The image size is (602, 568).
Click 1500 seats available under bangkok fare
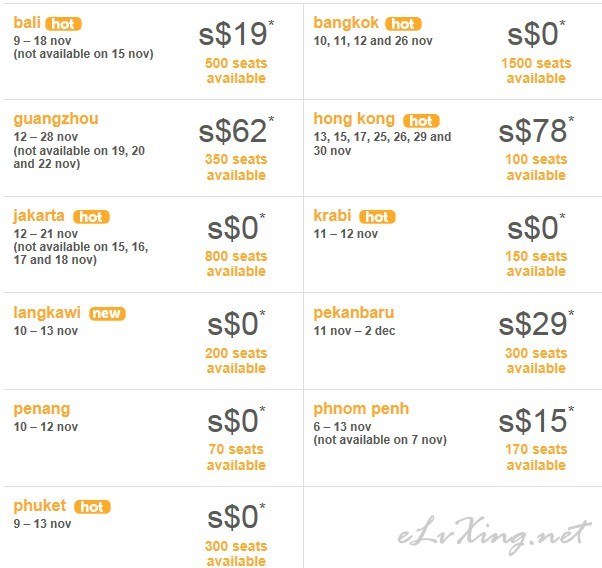click(536, 71)
